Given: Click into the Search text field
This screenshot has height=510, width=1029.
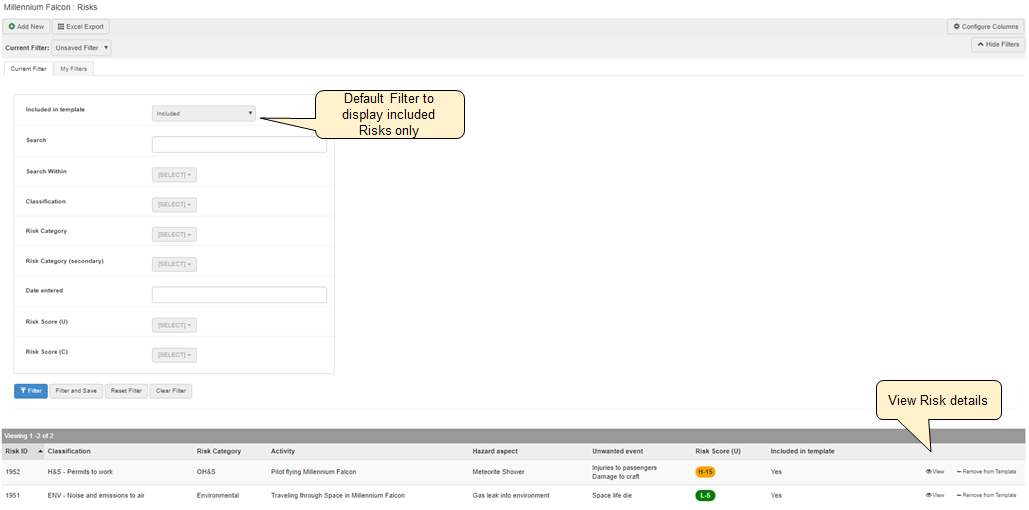Looking at the screenshot, I should [239, 145].
